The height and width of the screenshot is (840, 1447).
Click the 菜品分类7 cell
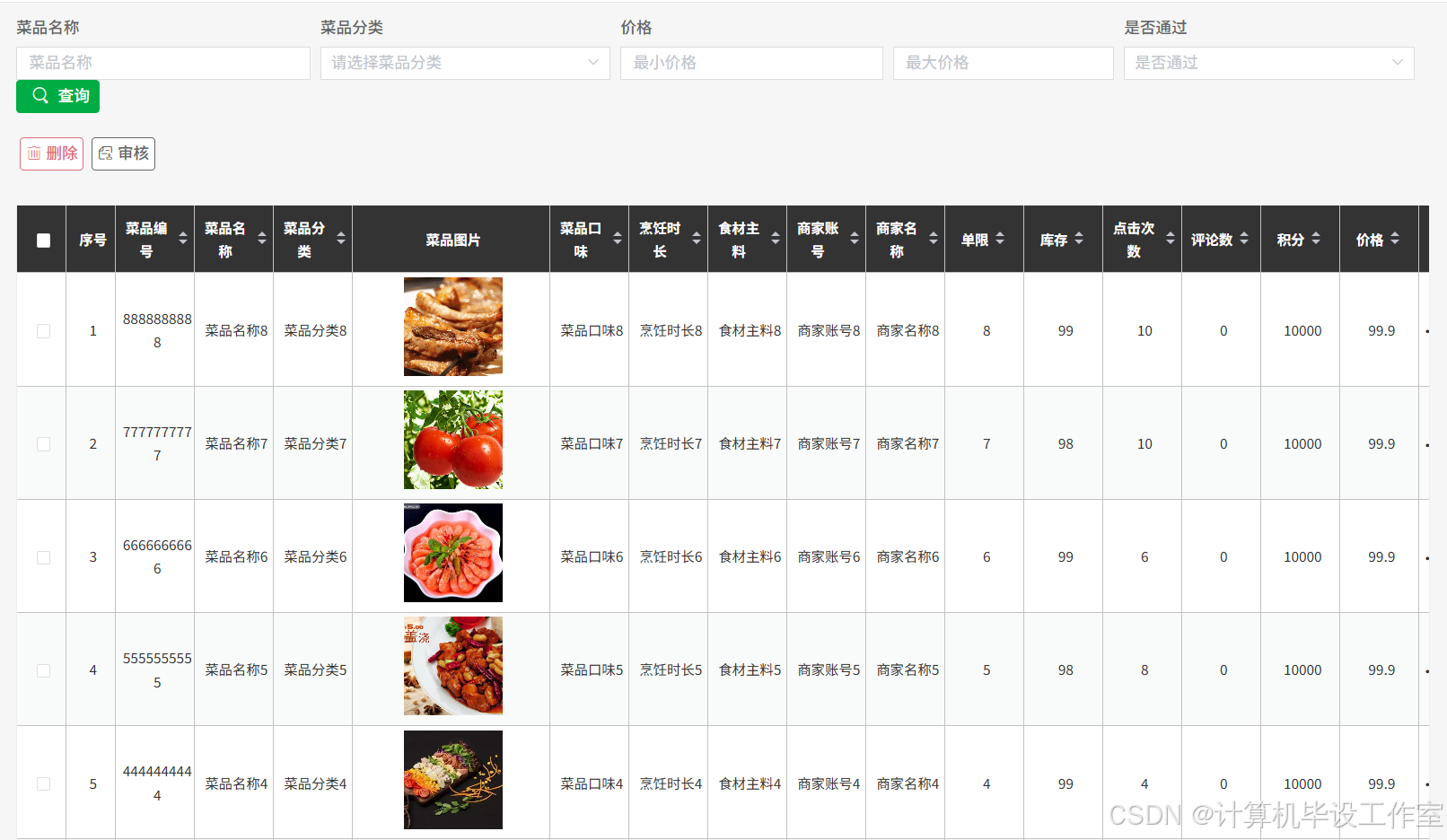pyautogui.click(x=315, y=444)
